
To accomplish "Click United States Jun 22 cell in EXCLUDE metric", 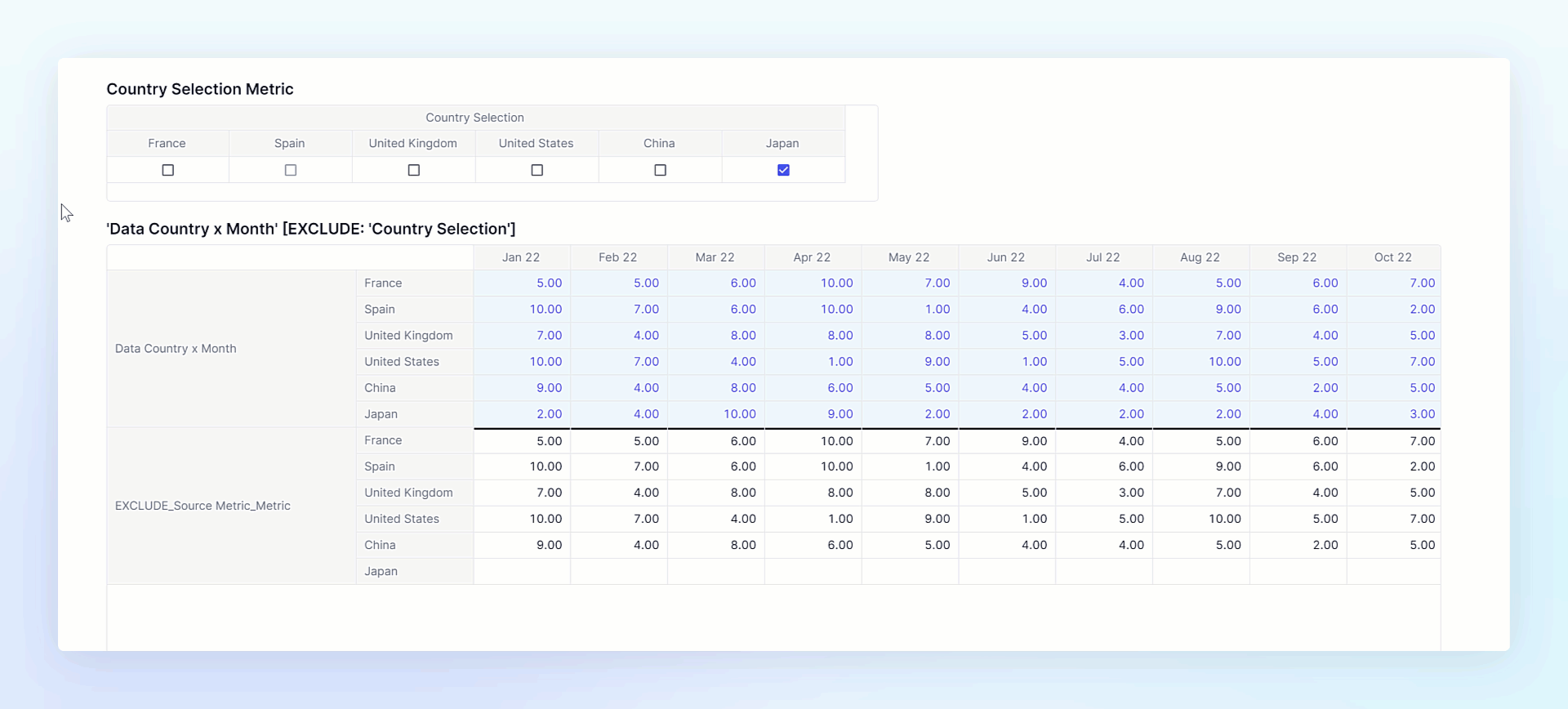I will [1008, 519].
